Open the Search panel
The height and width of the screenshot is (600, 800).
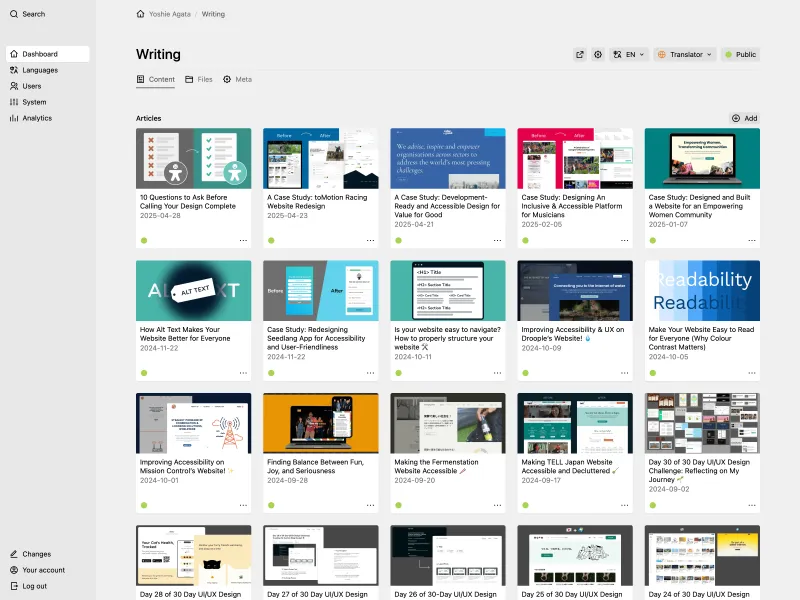click(30, 15)
